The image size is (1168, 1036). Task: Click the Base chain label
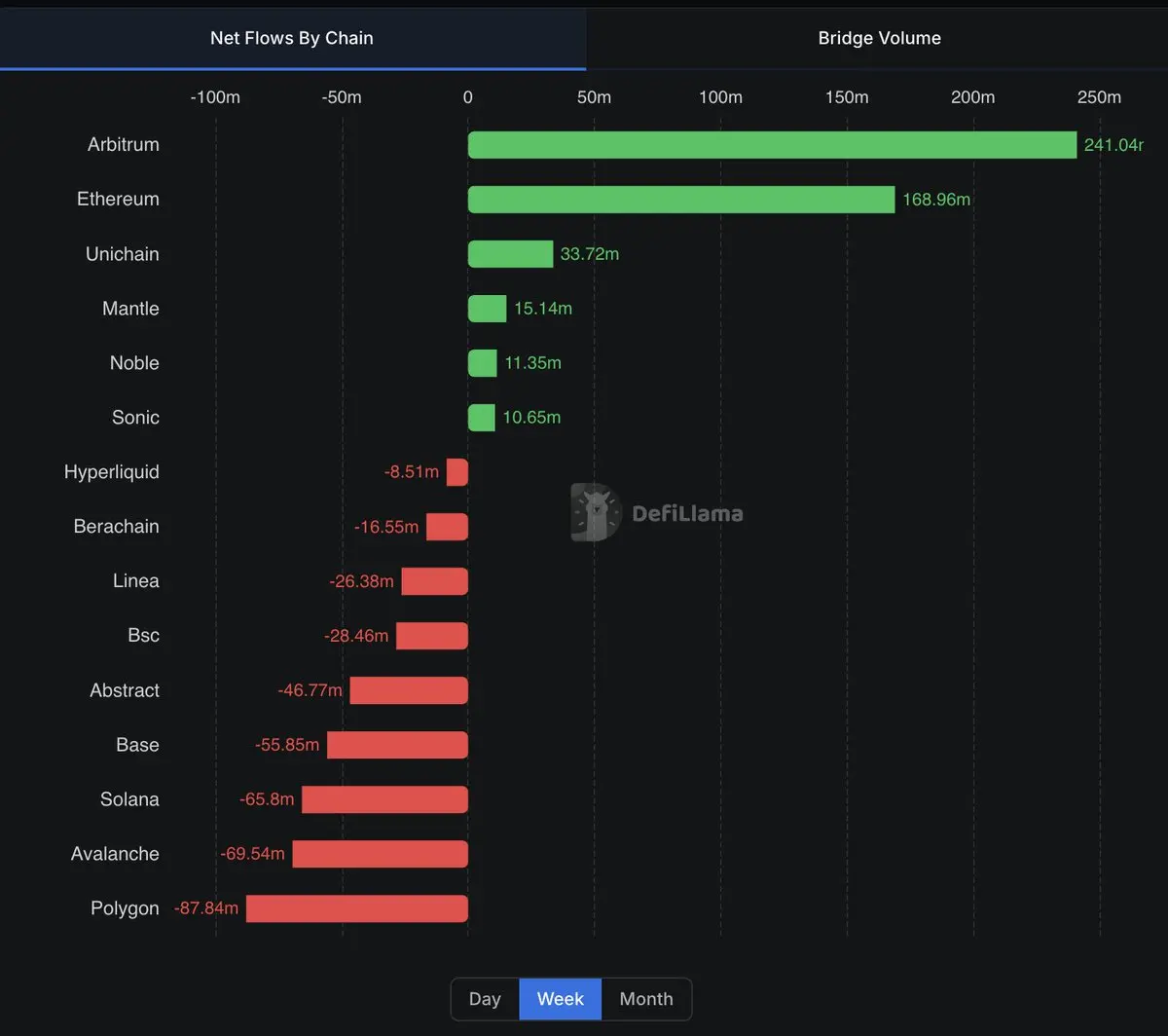click(137, 745)
